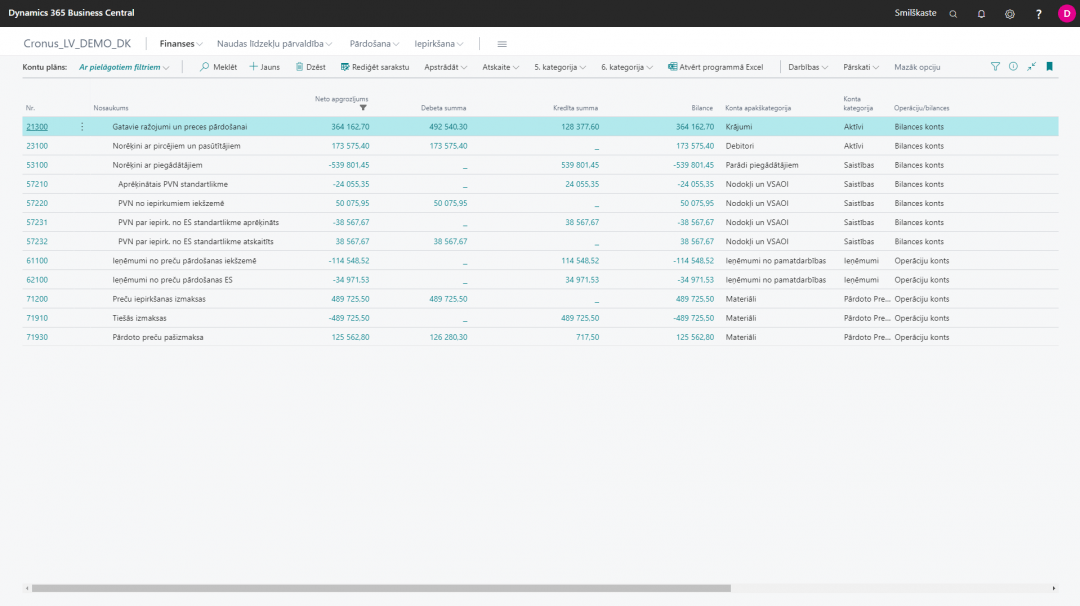Show the information FactBox icon
1080x606 pixels.
(x=1013, y=67)
